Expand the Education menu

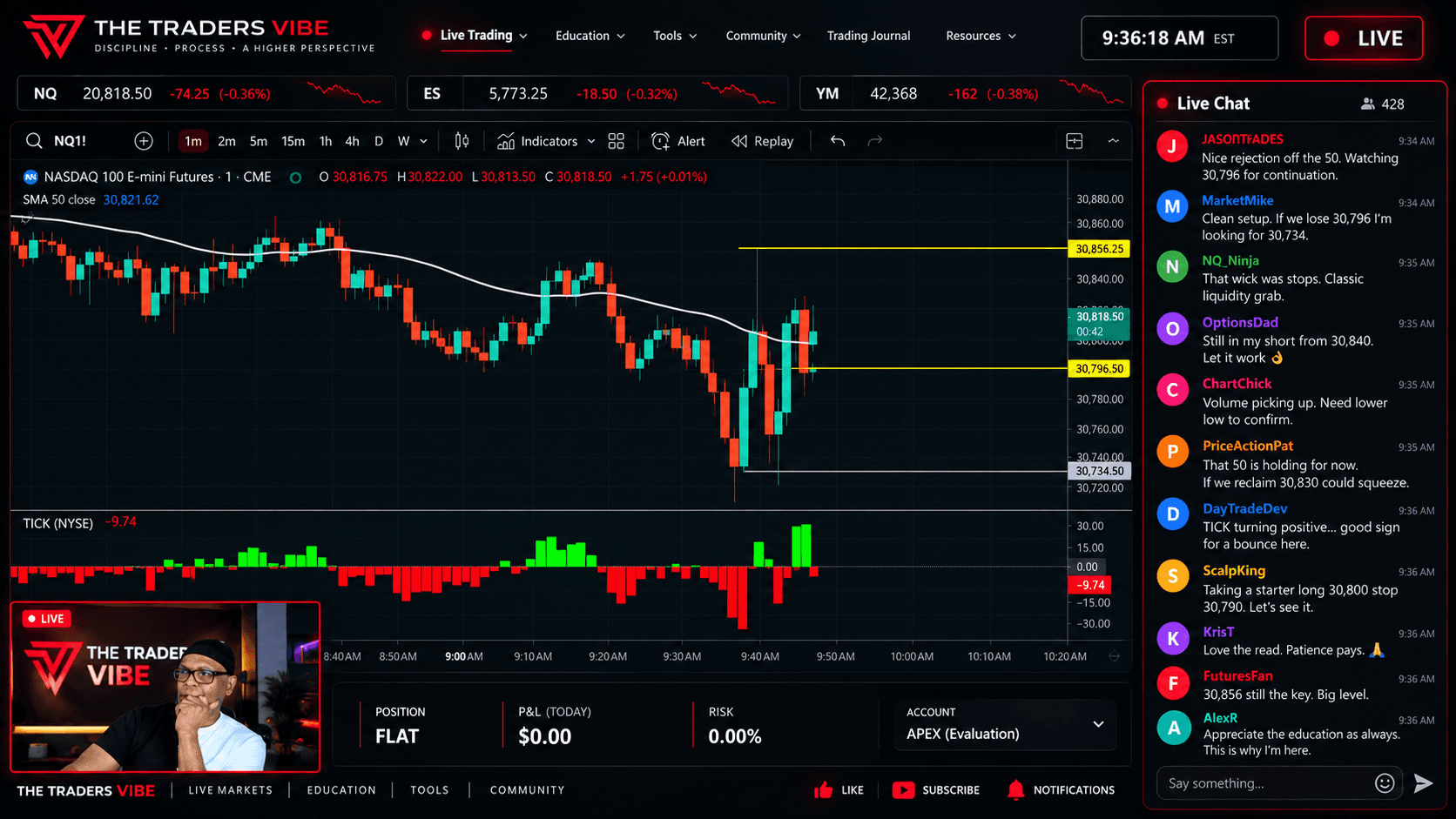coord(590,36)
